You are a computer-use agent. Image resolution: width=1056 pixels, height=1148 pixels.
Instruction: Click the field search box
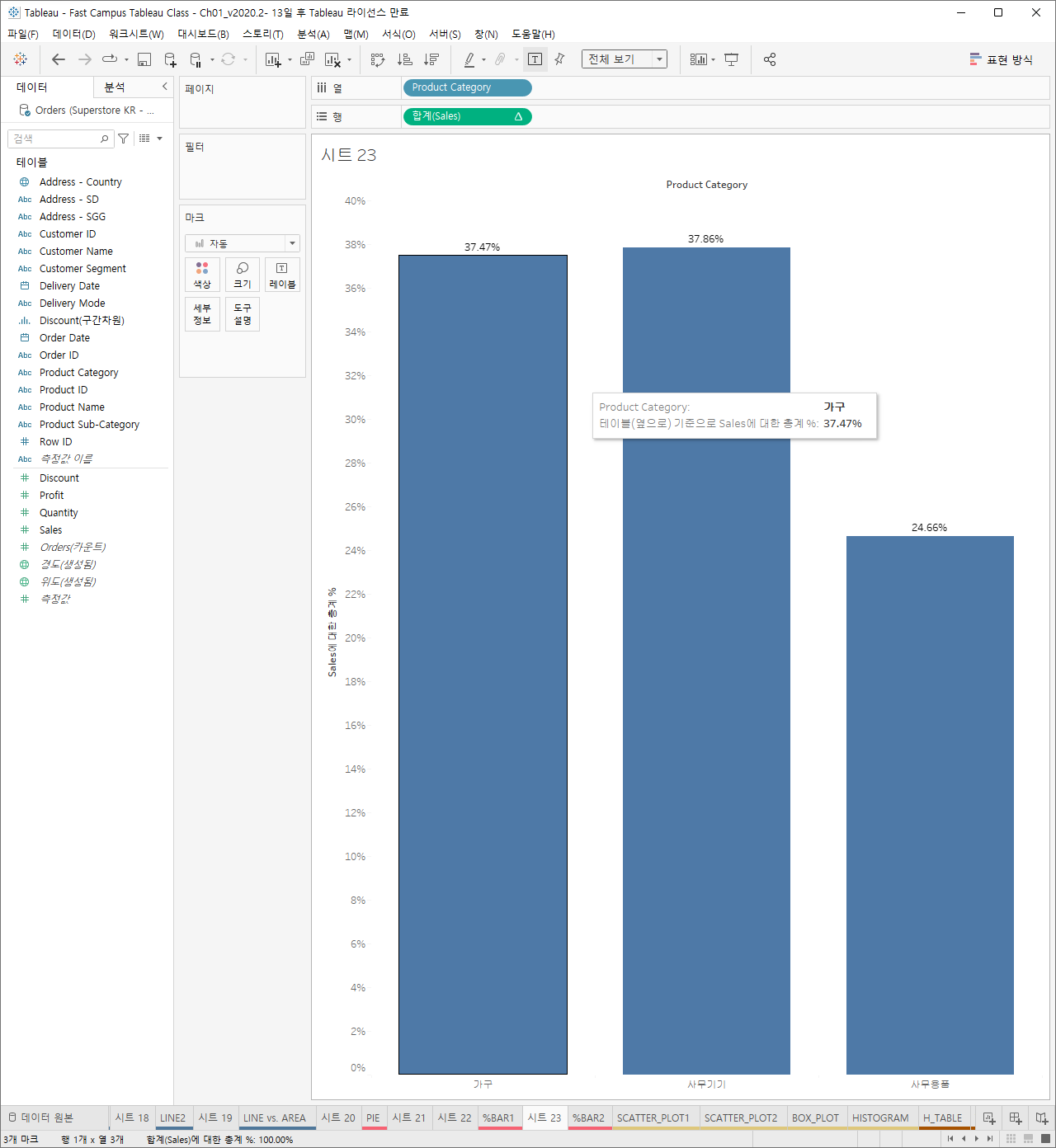59,139
